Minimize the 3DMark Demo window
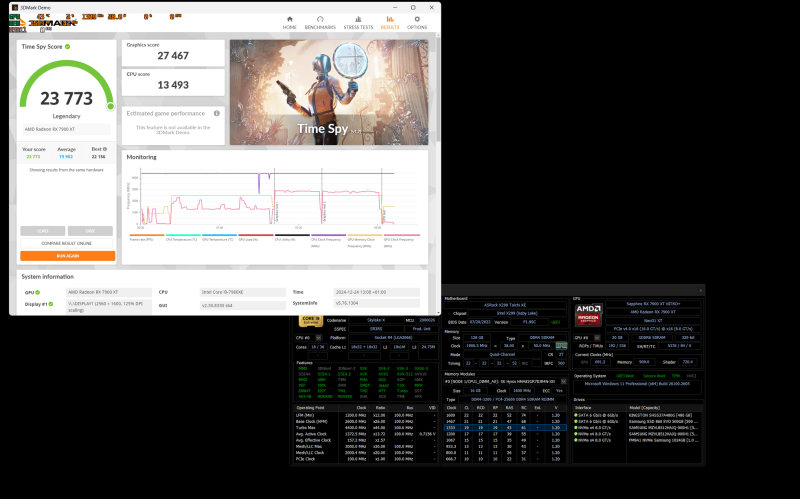 pyautogui.click(x=395, y=8)
